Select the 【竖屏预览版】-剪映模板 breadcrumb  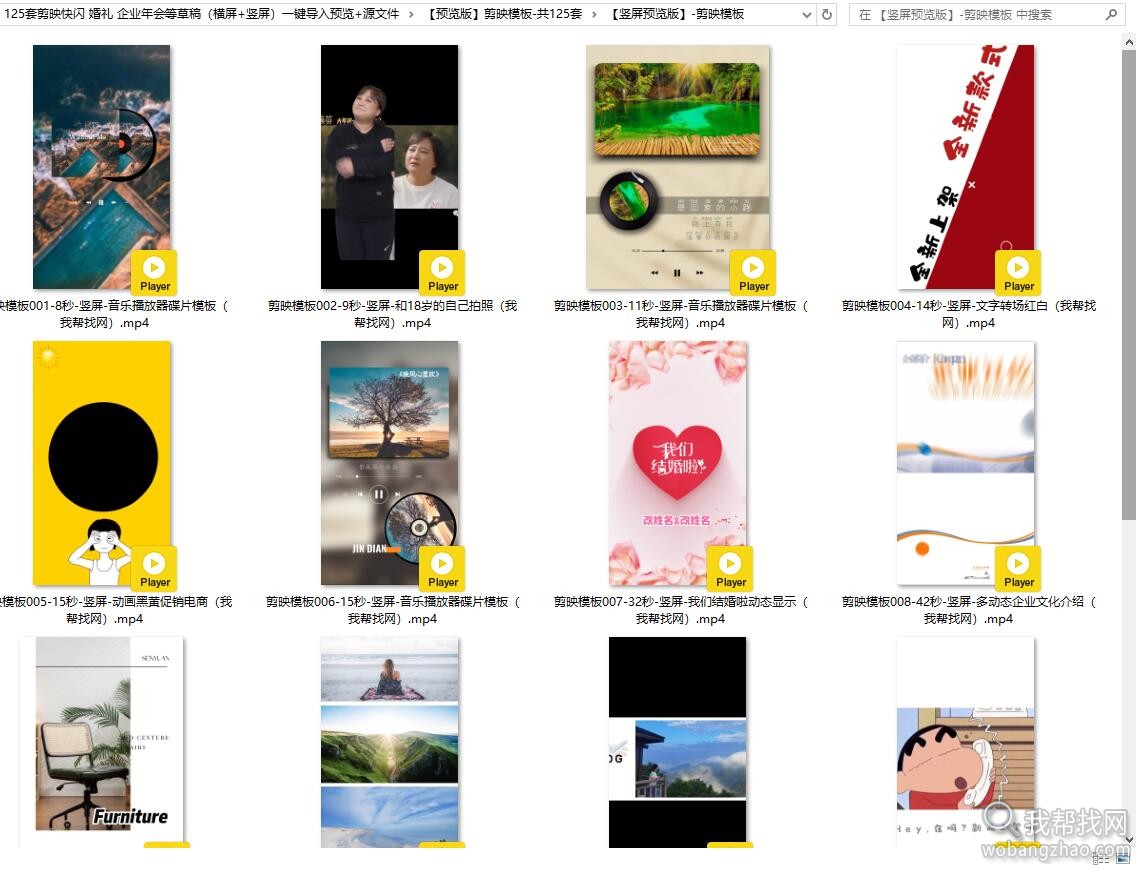[x=674, y=14]
